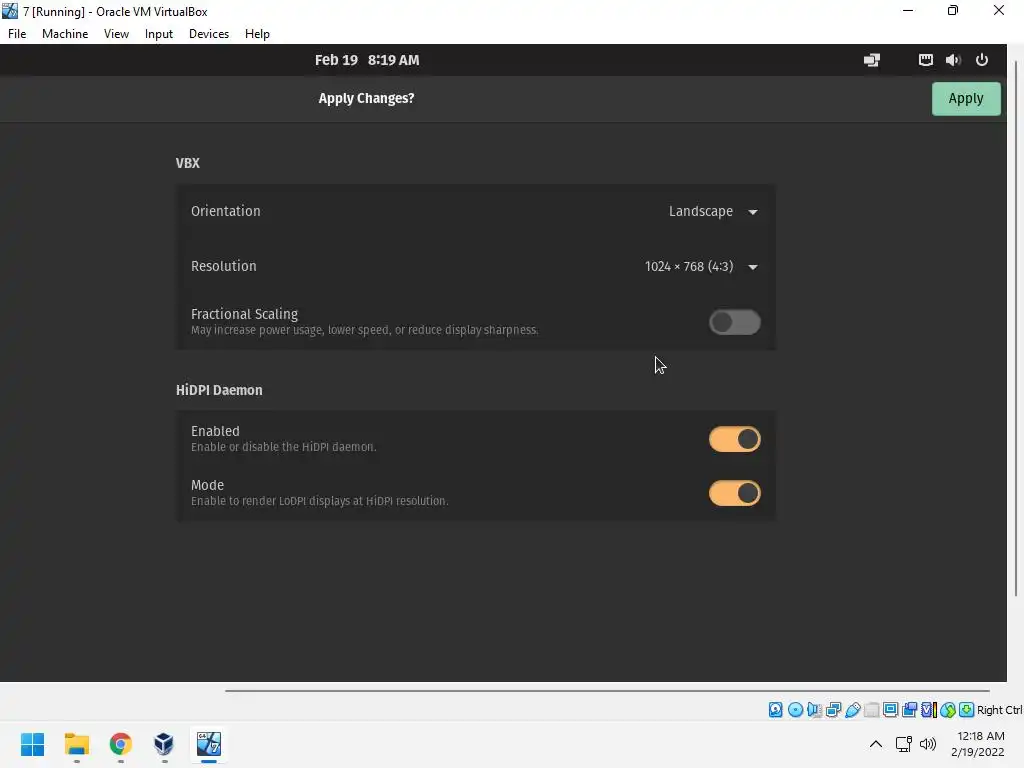The image size is (1024, 768).
Task: Open the View menu
Action: 116,34
